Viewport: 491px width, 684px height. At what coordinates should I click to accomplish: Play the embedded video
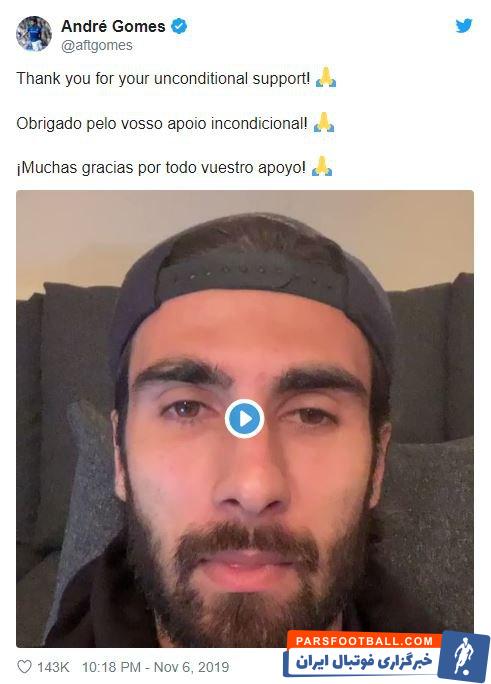[245, 418]
